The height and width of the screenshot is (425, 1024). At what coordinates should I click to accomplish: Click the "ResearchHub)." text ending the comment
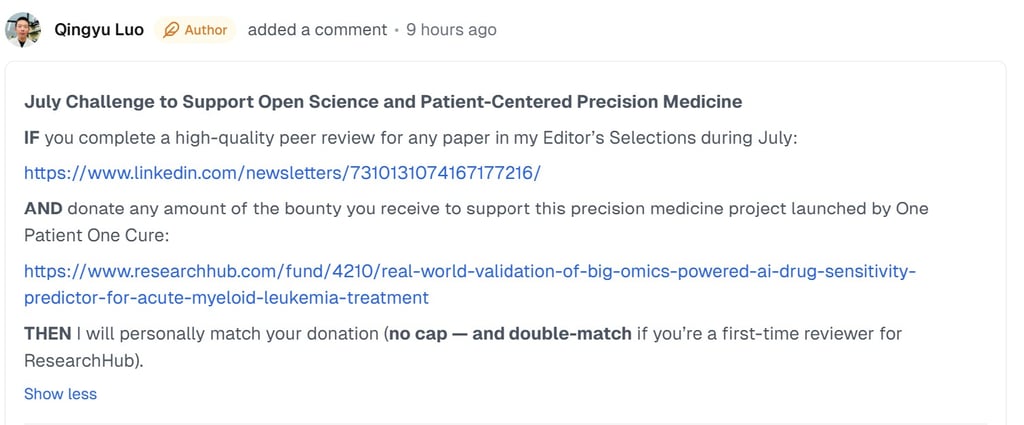84,358
